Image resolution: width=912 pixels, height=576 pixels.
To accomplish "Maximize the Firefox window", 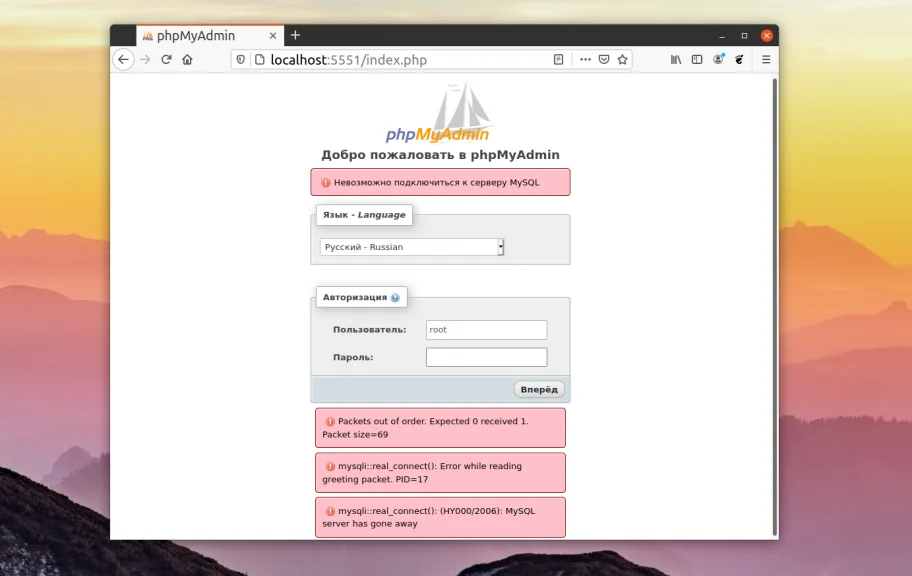I will point(744,35).
